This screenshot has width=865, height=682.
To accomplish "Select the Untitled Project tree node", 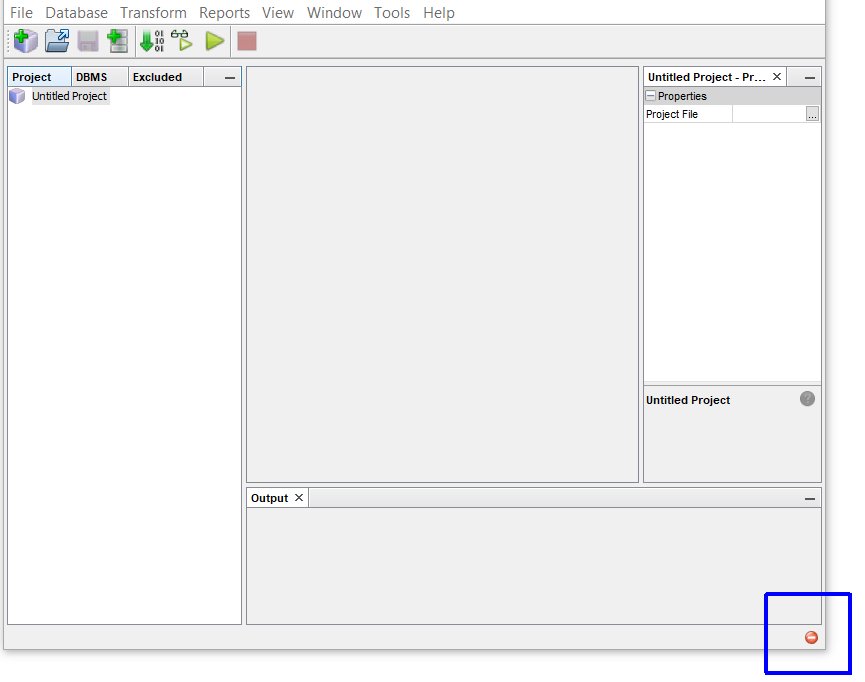I will [70, 96].
